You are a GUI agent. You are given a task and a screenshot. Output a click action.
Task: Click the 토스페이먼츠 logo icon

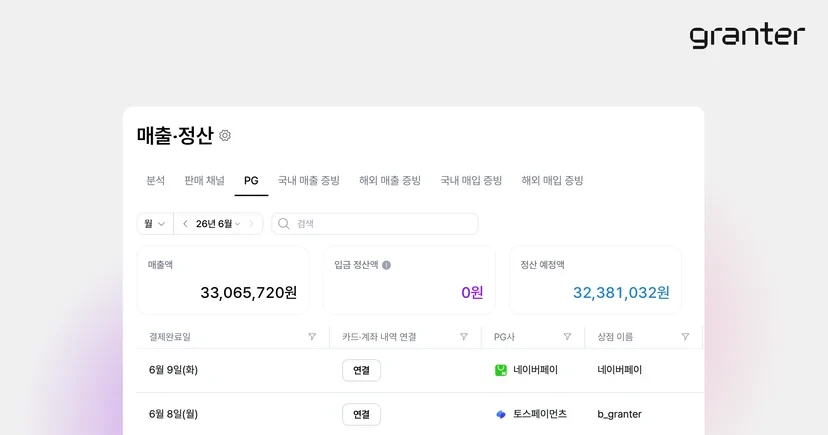[501, 414]
